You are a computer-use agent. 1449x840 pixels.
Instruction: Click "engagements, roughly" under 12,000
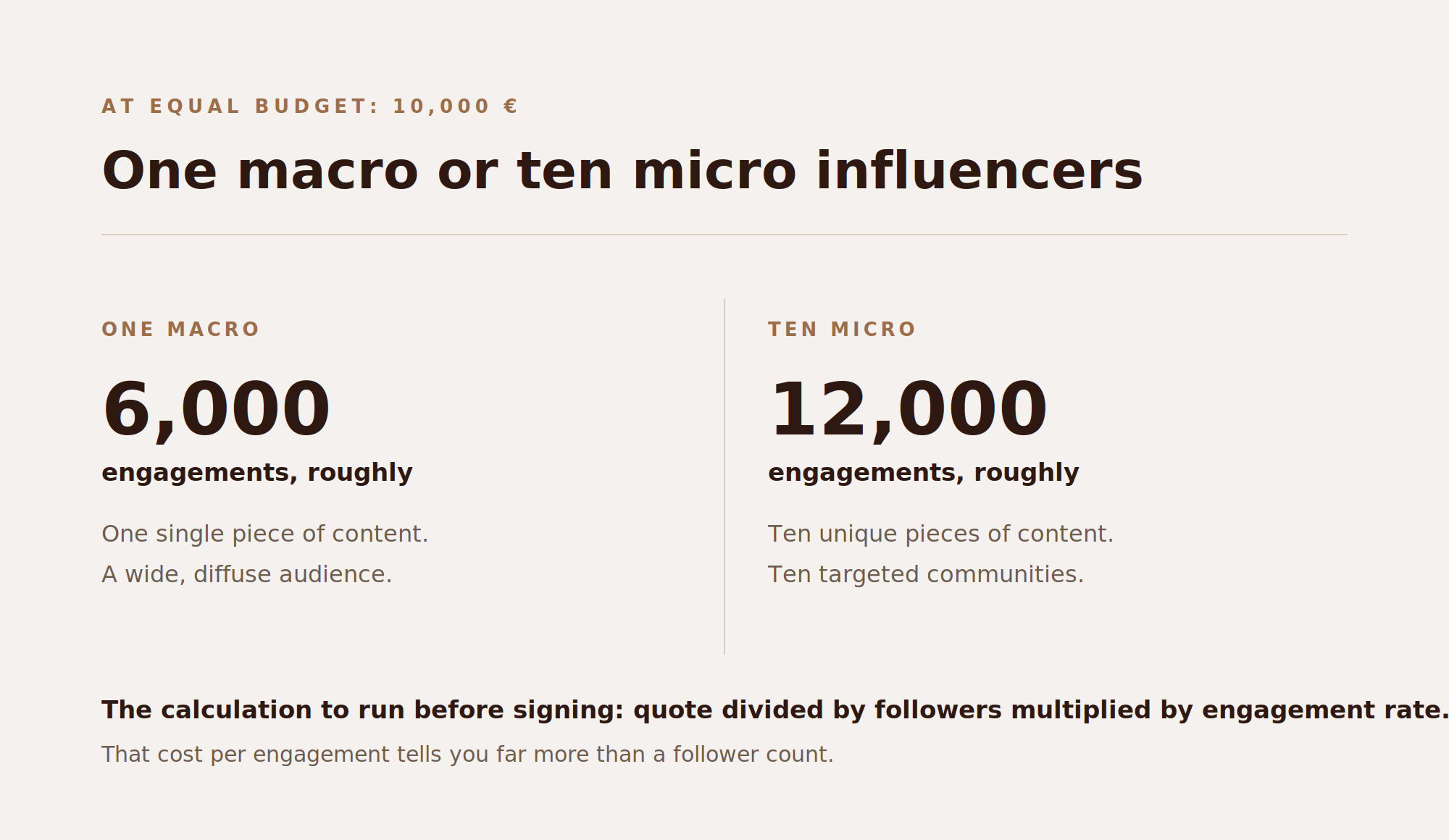(924, 473)
